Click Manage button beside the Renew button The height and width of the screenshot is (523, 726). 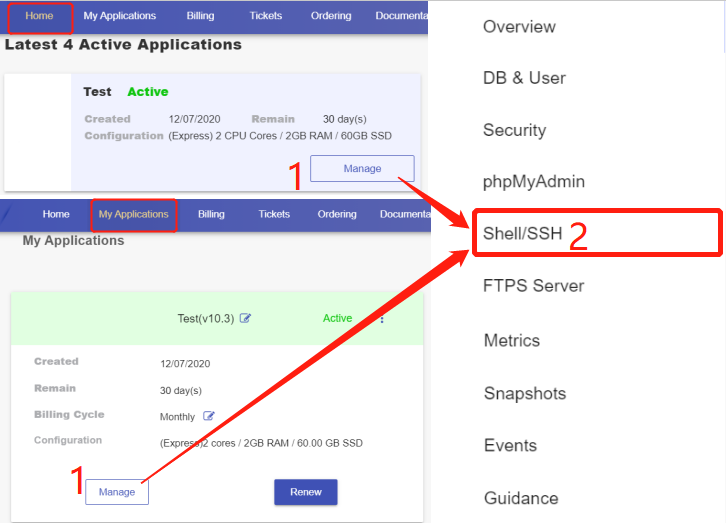117,492
